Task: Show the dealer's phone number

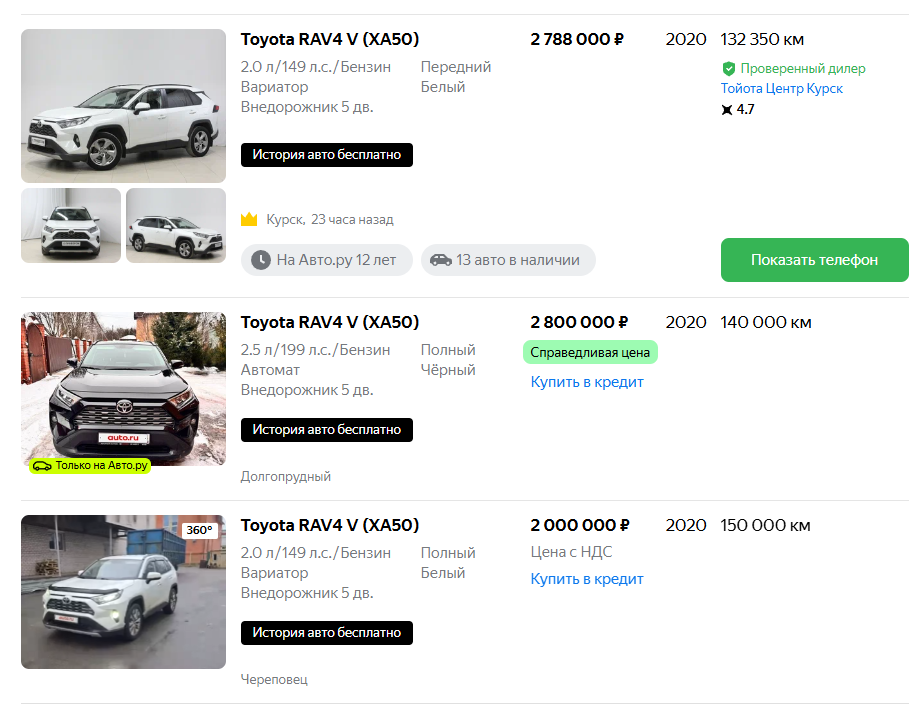Action: (815, 260)
